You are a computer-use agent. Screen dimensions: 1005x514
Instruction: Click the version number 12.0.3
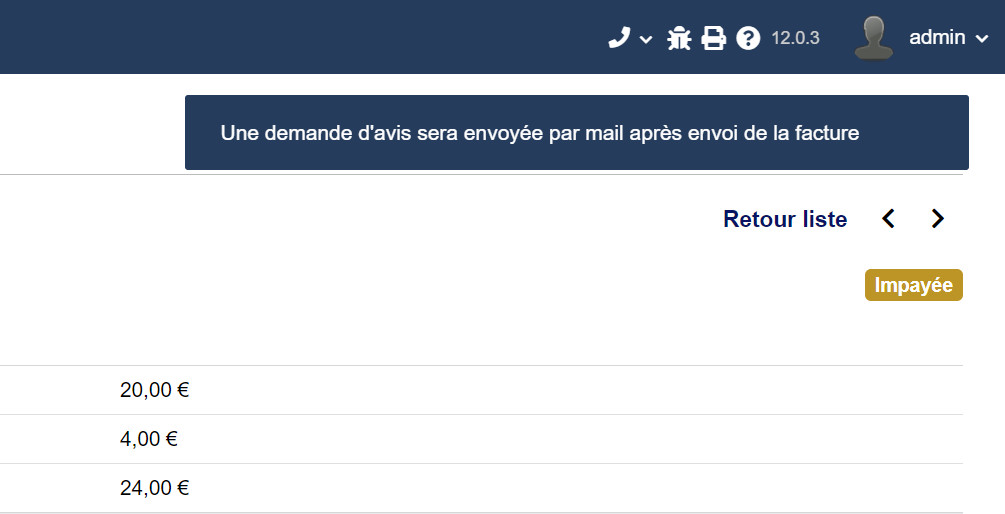click(795, 38)
